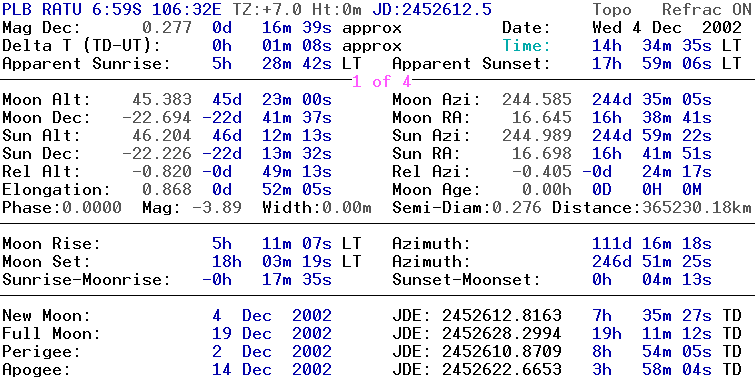This screenshot has width=755, height=384.
Task: Click Sun Azi decimal value 244.989
Action: click(x=537, y=136)
